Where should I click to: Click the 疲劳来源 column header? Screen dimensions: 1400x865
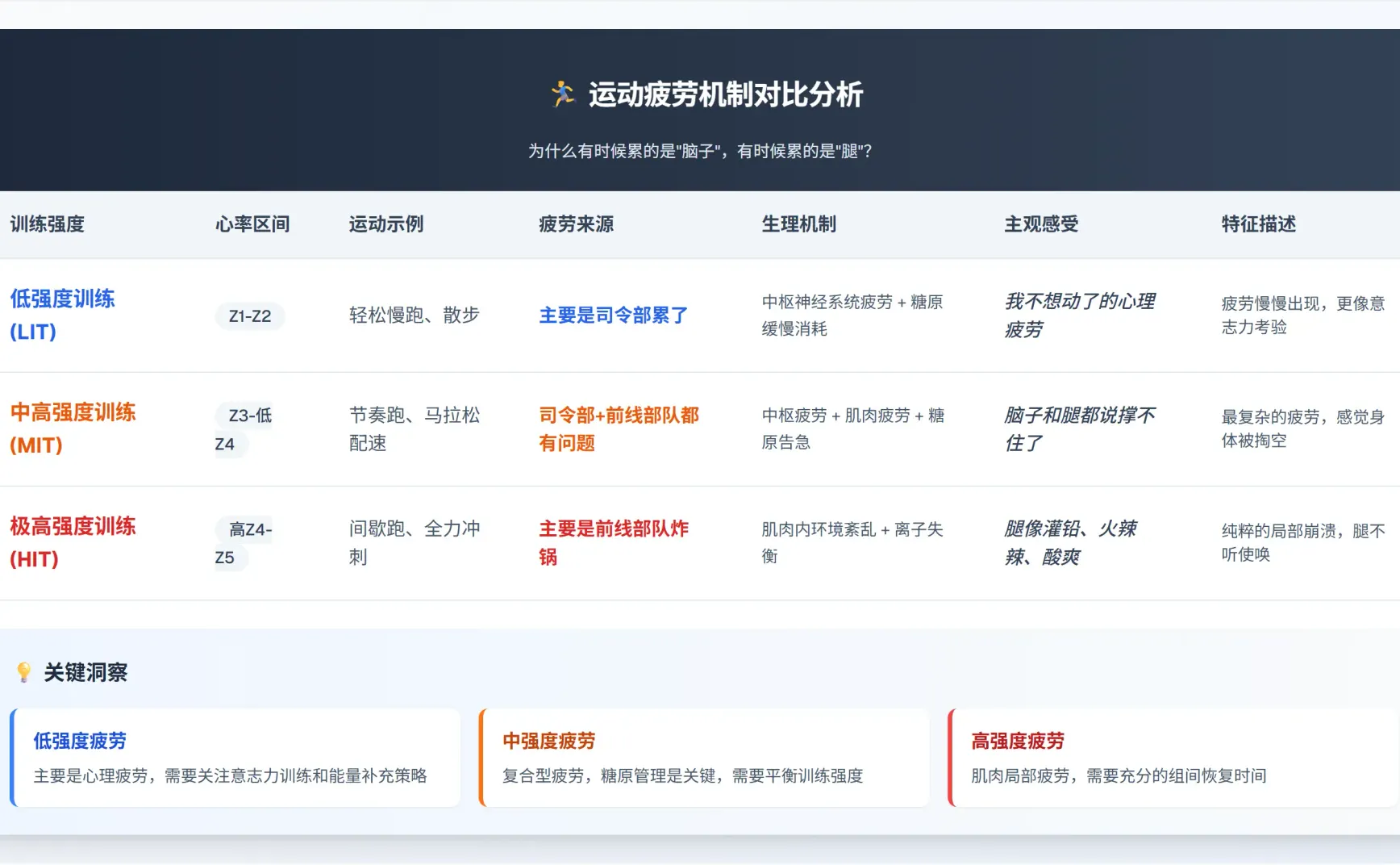(x=577, y=224)
